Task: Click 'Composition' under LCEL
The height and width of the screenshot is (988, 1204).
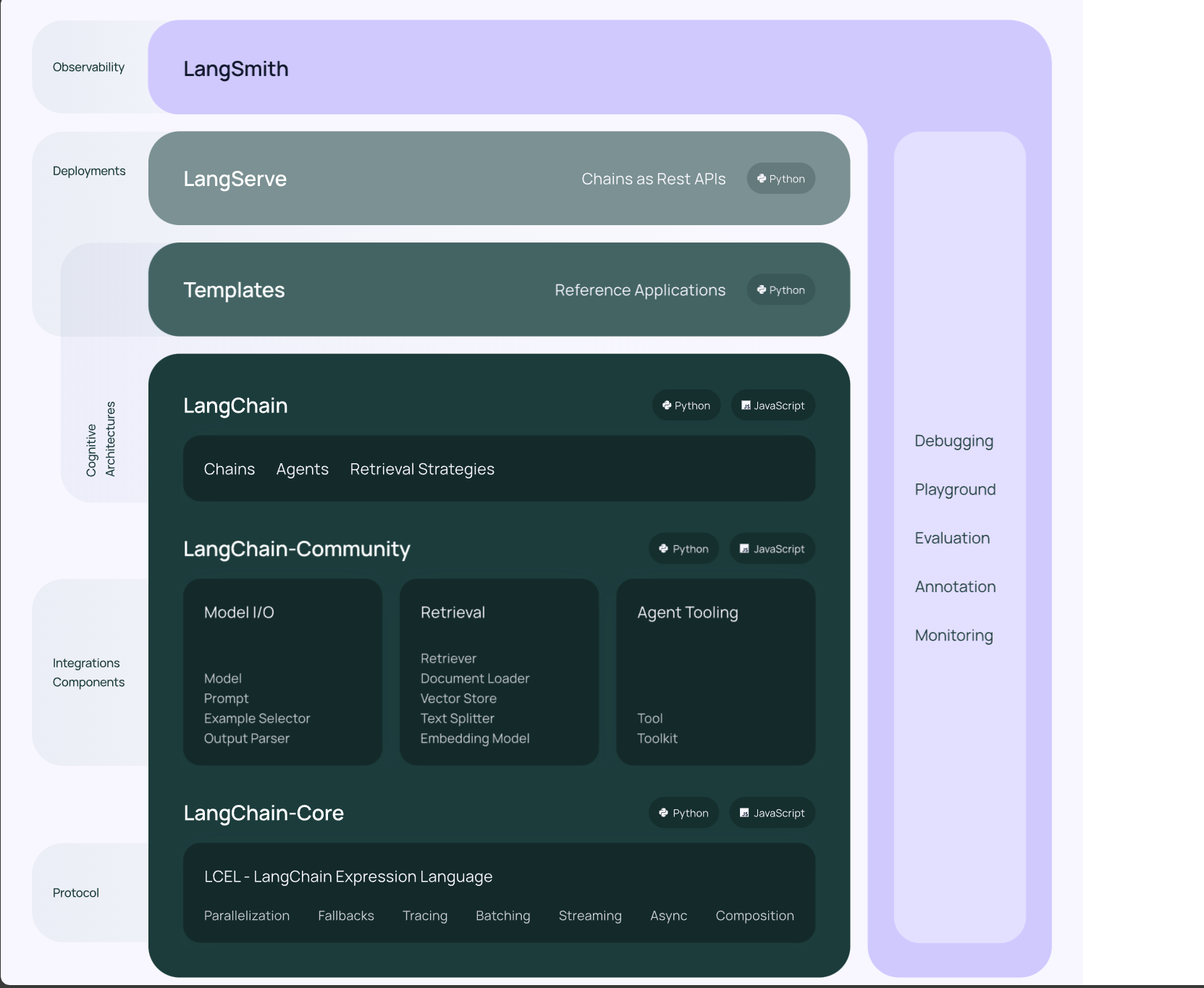Action: [755, 916]
